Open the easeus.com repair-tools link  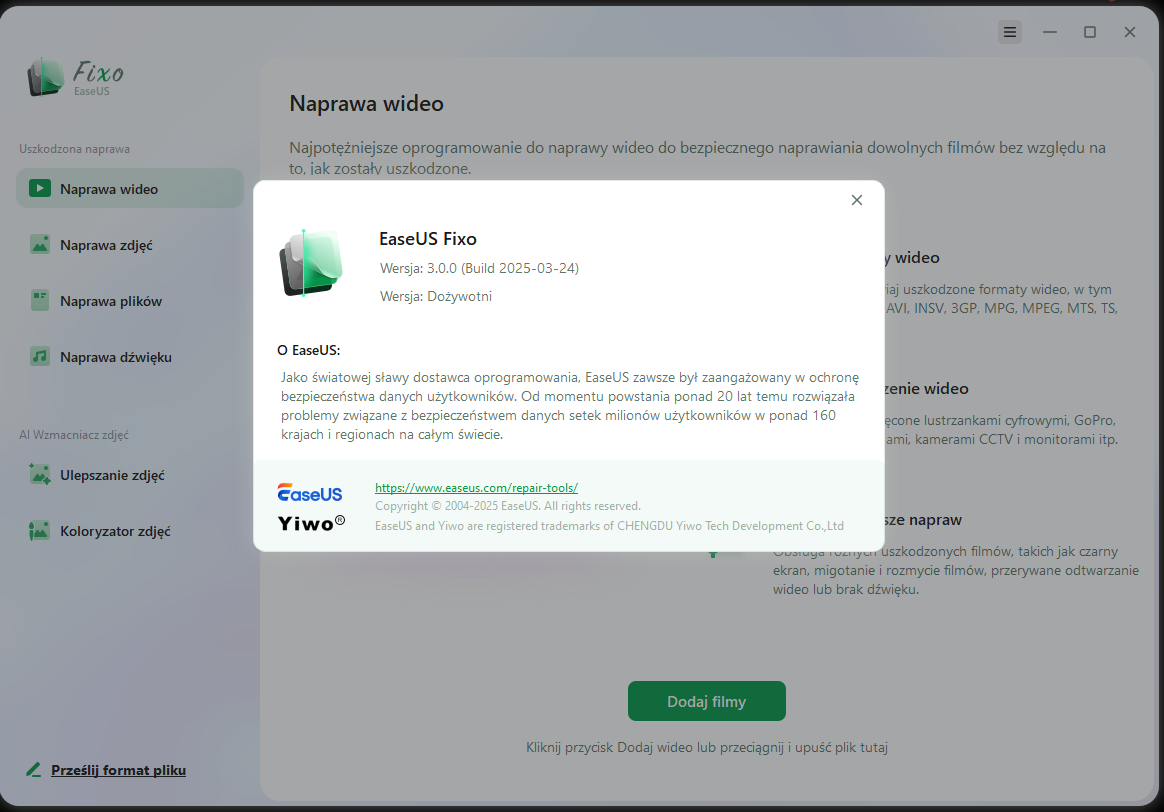pos(477,488)
